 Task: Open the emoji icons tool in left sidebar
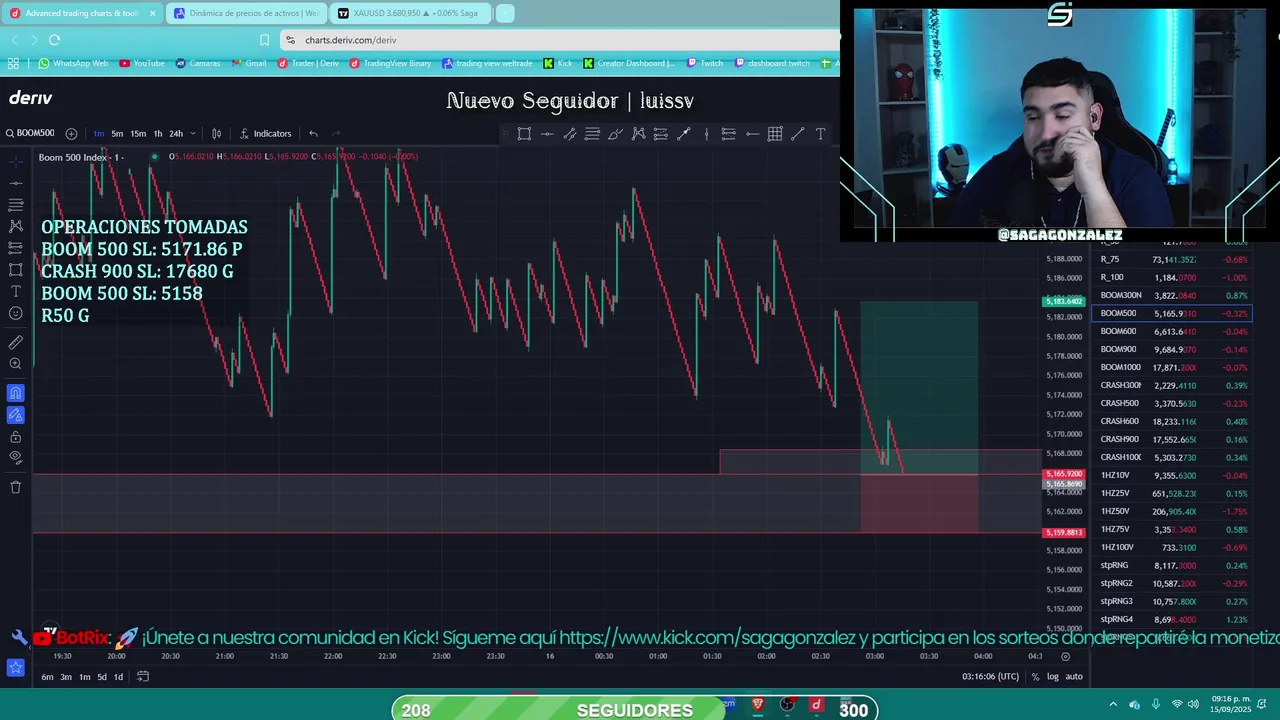point(15,314)
